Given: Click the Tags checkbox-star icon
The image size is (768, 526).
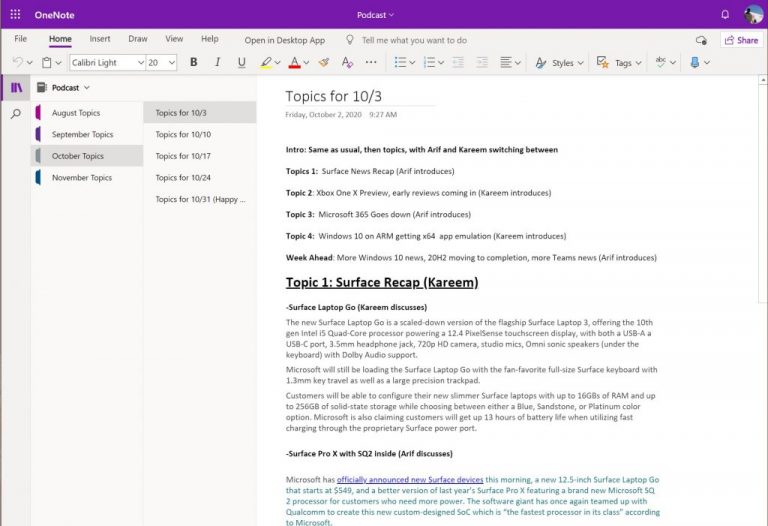Looking at the screenshot, I should [x=602, y=62].
